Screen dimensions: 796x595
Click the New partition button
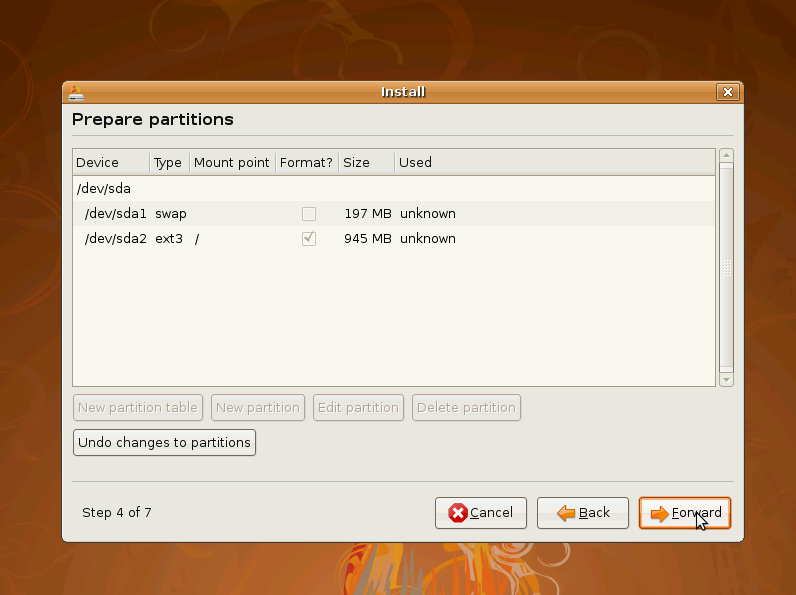(x=258, y=408)
